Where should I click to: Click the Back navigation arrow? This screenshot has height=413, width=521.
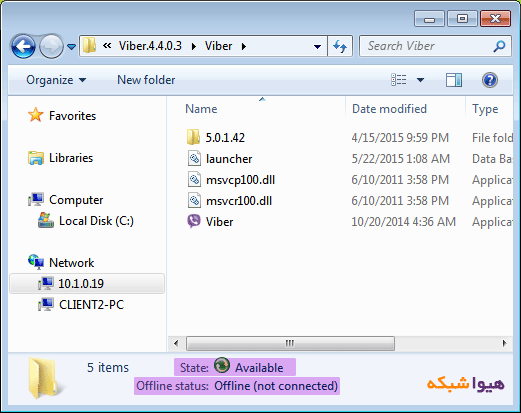[x=23, y=46]
